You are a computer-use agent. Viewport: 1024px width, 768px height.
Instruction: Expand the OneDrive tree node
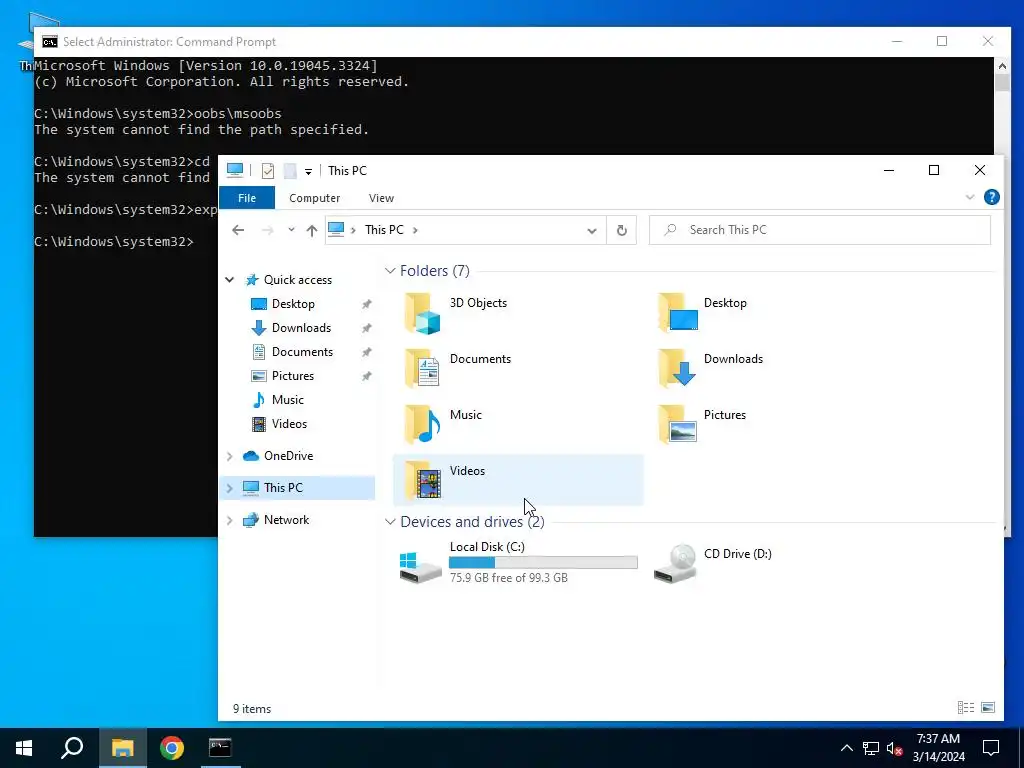pyautogui.click(x=230, y=456)
